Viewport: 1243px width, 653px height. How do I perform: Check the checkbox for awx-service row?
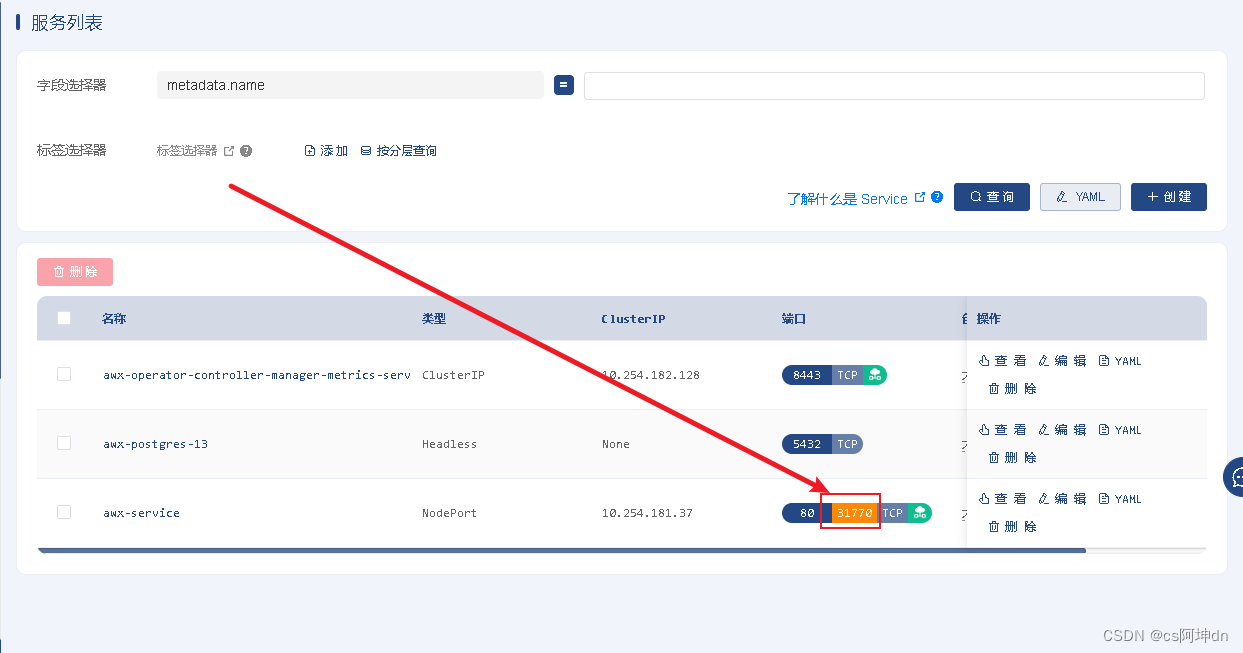coord(63,512)
